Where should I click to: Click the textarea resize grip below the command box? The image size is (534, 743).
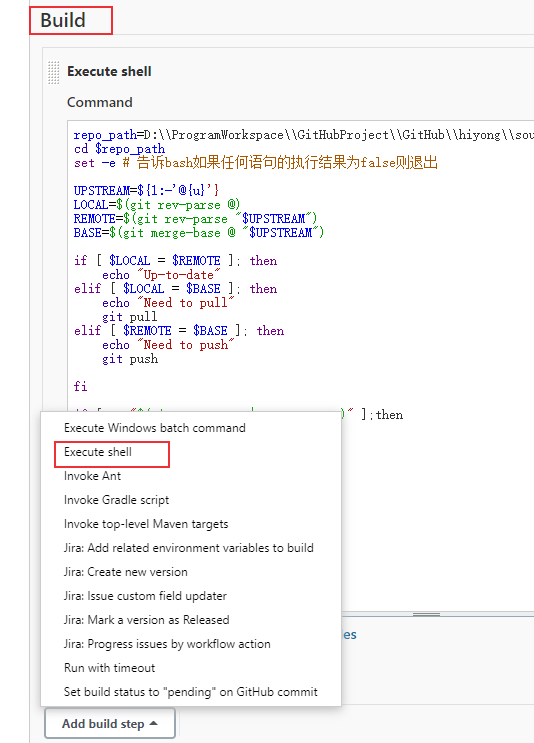coord(426,614)
